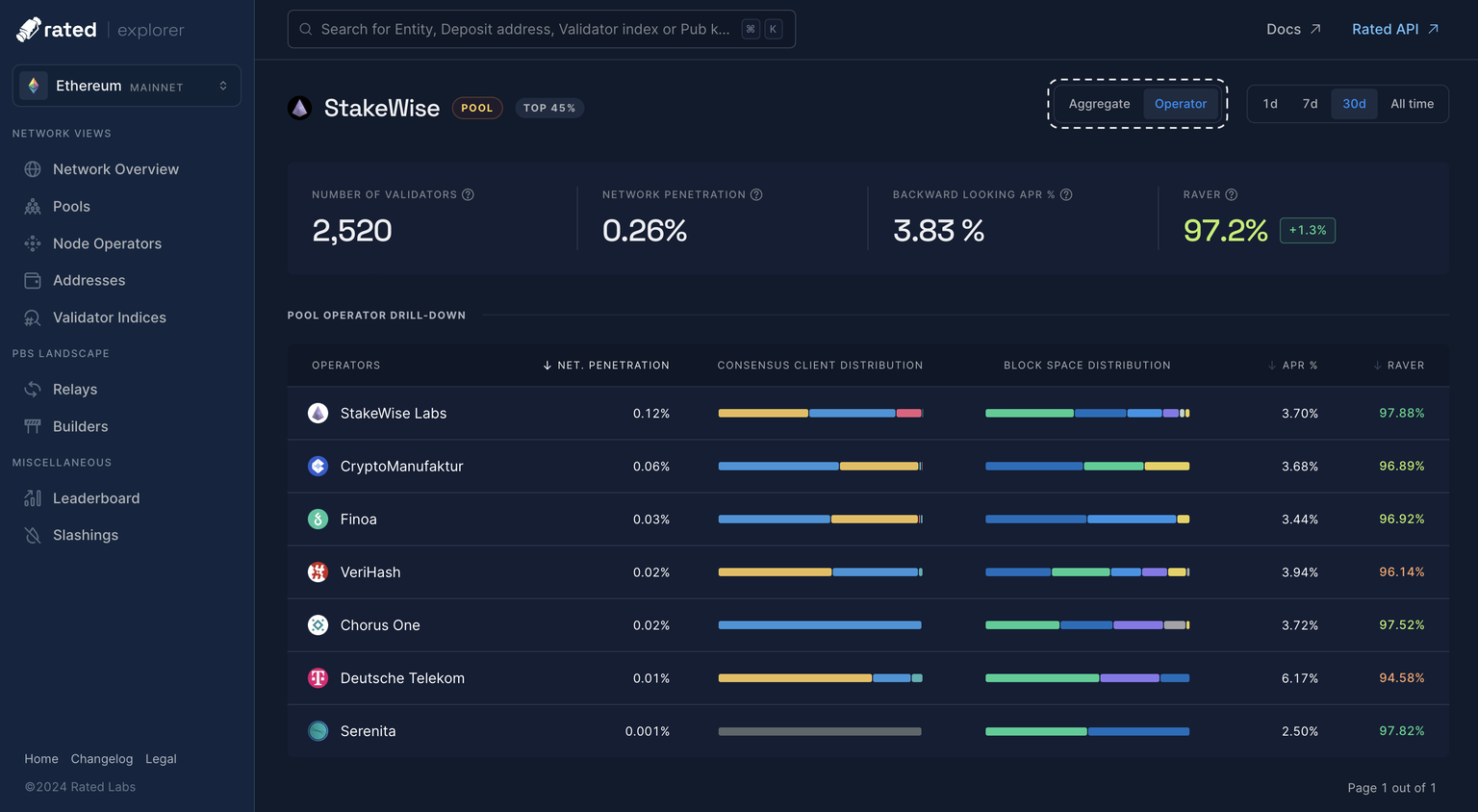Click the VeriHash operator logo
Screen dimensions: 1478x812
point(318,571)
